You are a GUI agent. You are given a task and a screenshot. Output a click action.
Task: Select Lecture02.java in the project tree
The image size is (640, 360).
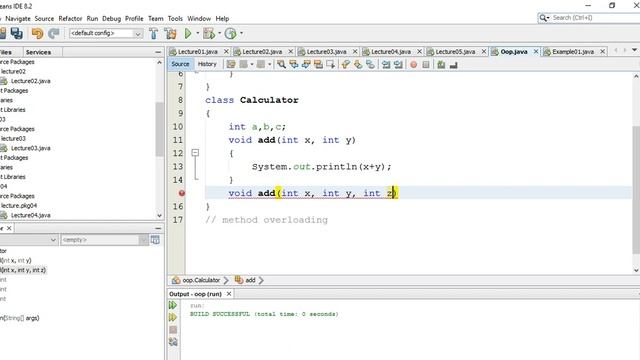31,81
